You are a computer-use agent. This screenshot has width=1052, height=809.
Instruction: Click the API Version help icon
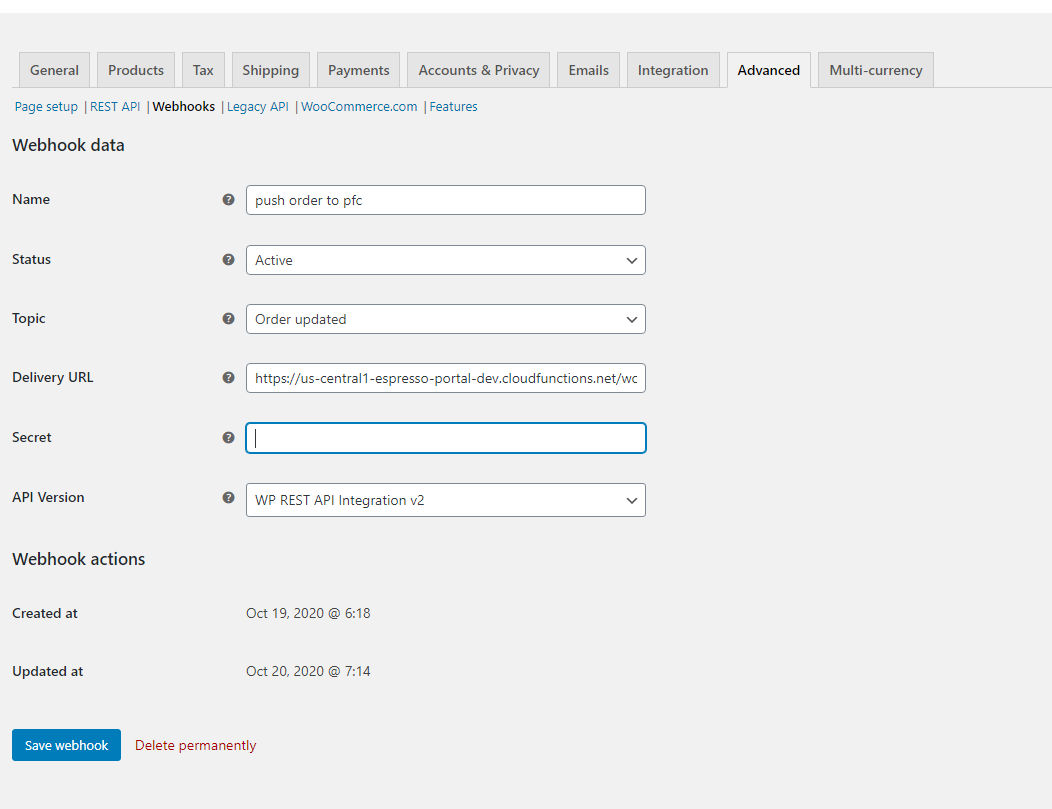[229, 497]
